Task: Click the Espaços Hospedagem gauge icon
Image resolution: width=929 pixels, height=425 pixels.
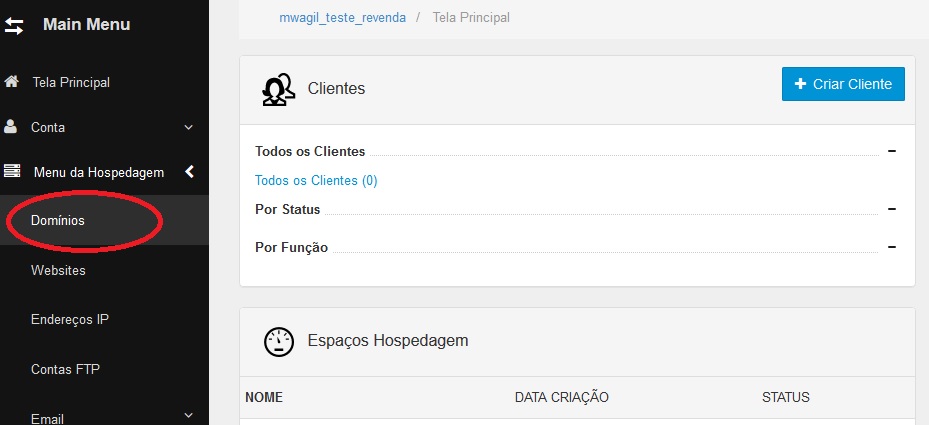Action: pos(278,341)
